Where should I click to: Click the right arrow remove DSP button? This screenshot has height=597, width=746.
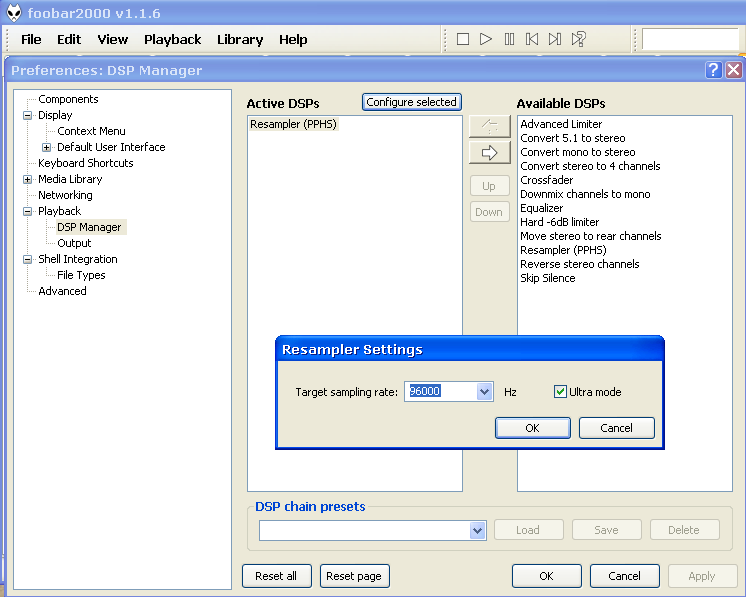point(490,153)
